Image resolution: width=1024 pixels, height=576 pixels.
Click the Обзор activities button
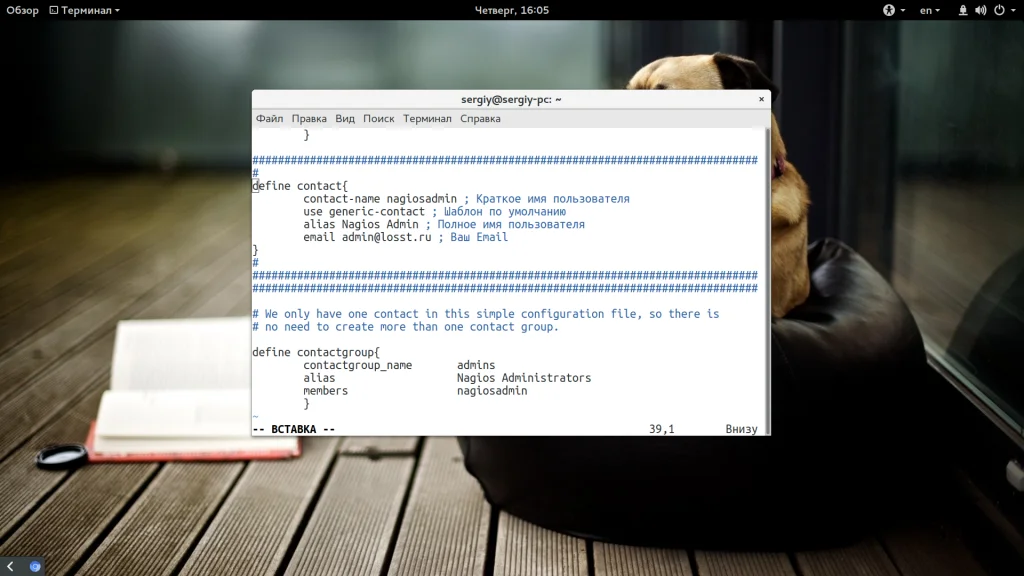pos(22,10)
